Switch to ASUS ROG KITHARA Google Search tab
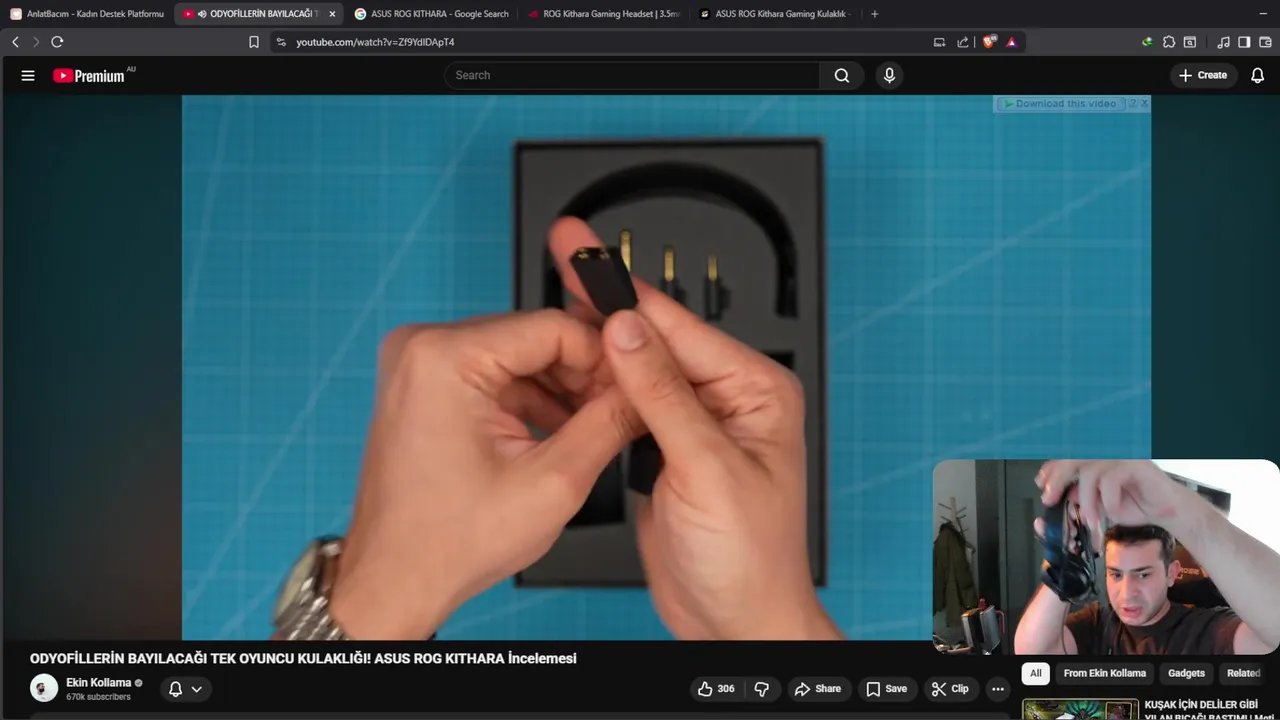The image size is (1280, 720). click(x=432, y=14)
